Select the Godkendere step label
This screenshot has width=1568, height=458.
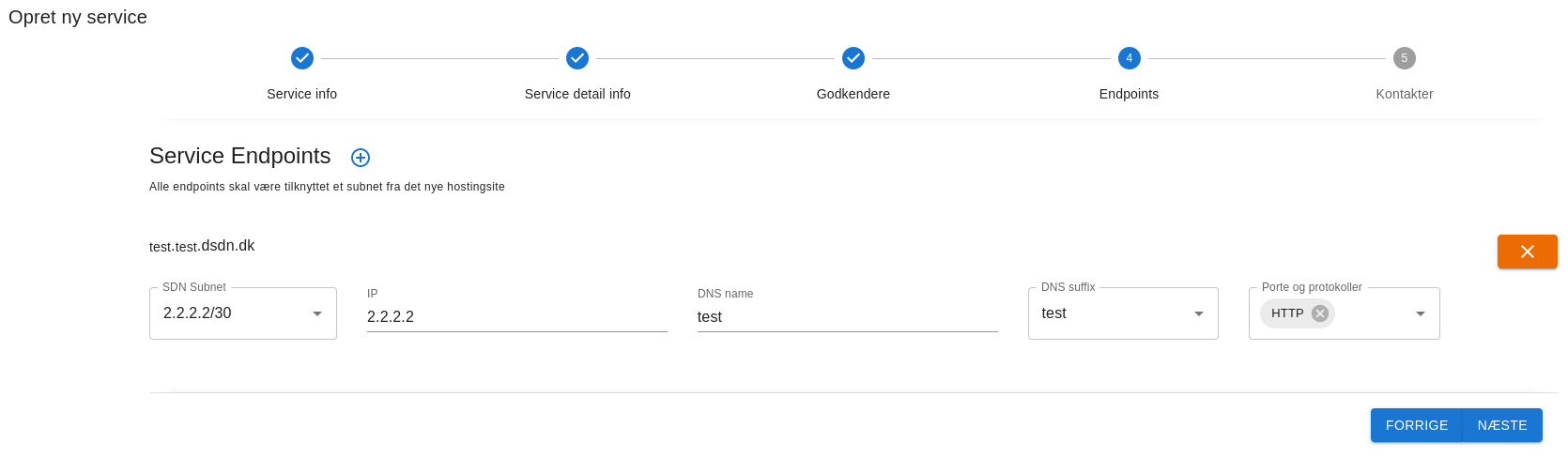853,94
